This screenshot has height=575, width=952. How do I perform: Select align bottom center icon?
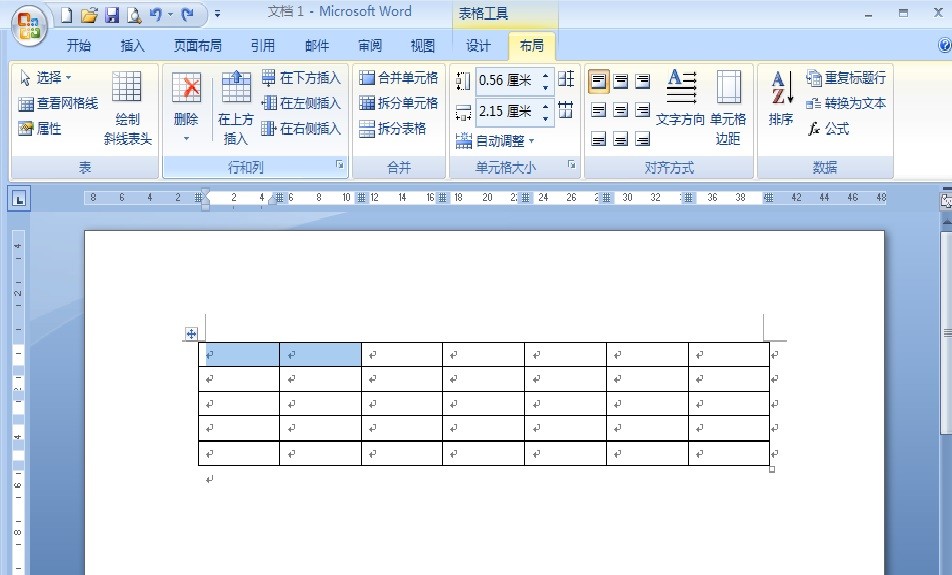(620, 139)
